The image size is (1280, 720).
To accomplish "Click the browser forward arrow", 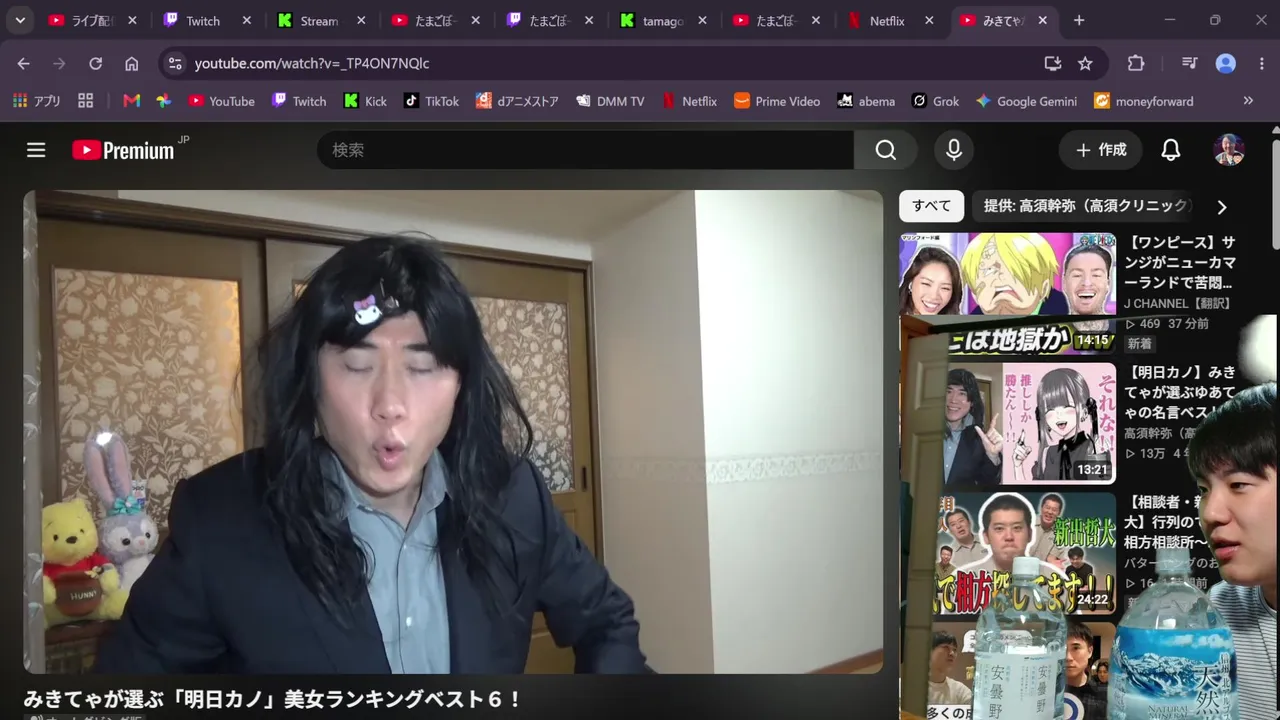I will [x=59, y=63].
